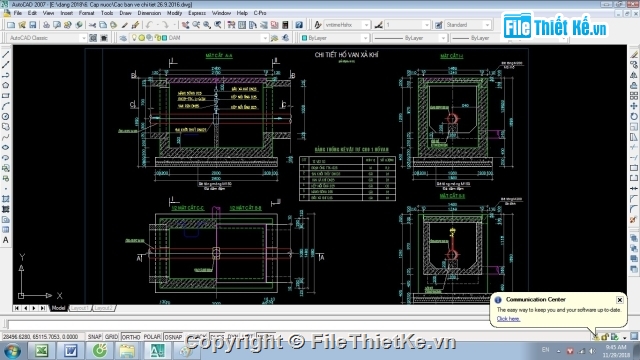Click the Erase tool in modify toolbar
The width and height of the screenshot is (640, 360).
(x=633, y=54)
